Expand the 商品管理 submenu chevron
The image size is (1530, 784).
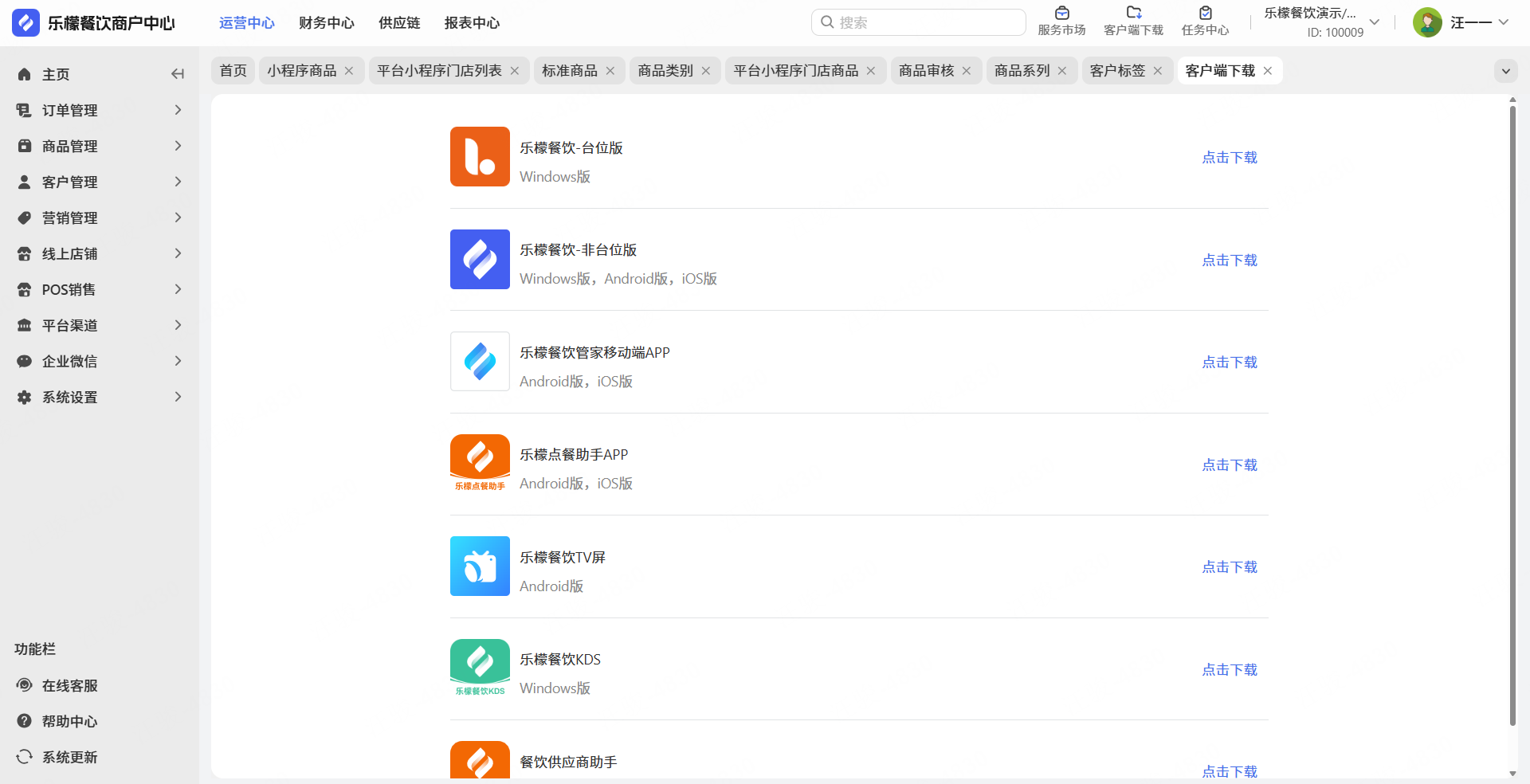click(178, 146)
